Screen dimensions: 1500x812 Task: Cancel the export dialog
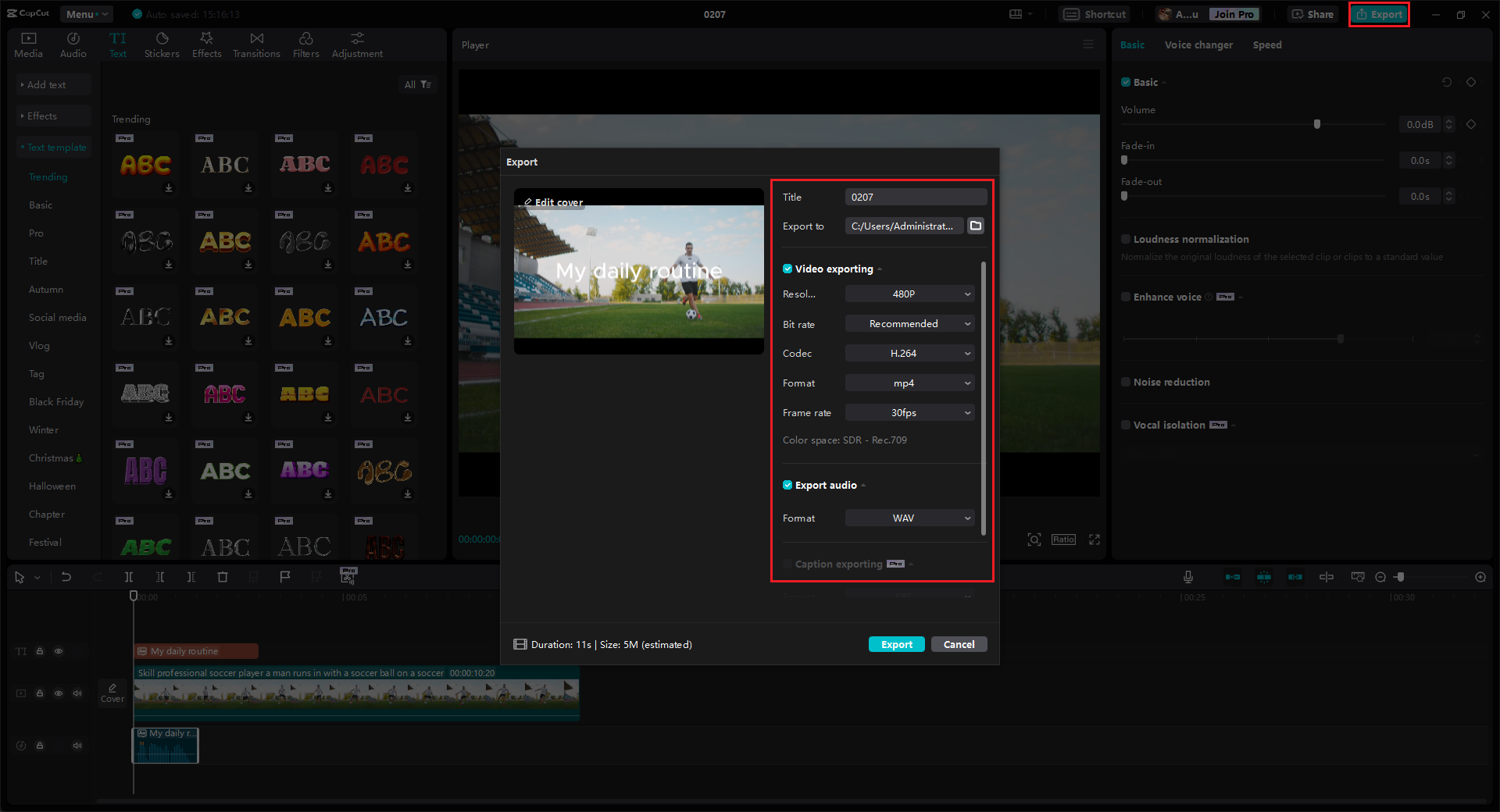coord(959,645)
